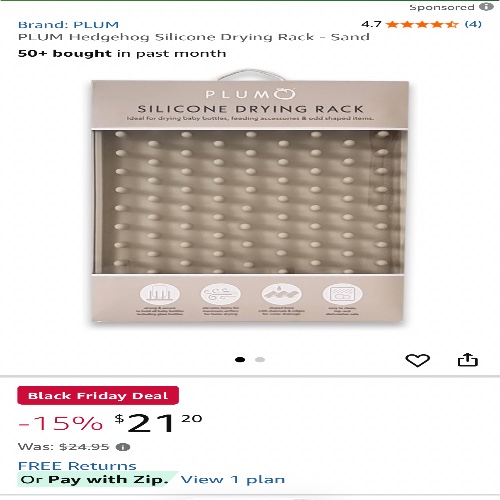500x500 pixels.
Task: Click the 4.7 rating number
Action: [371, 24]
